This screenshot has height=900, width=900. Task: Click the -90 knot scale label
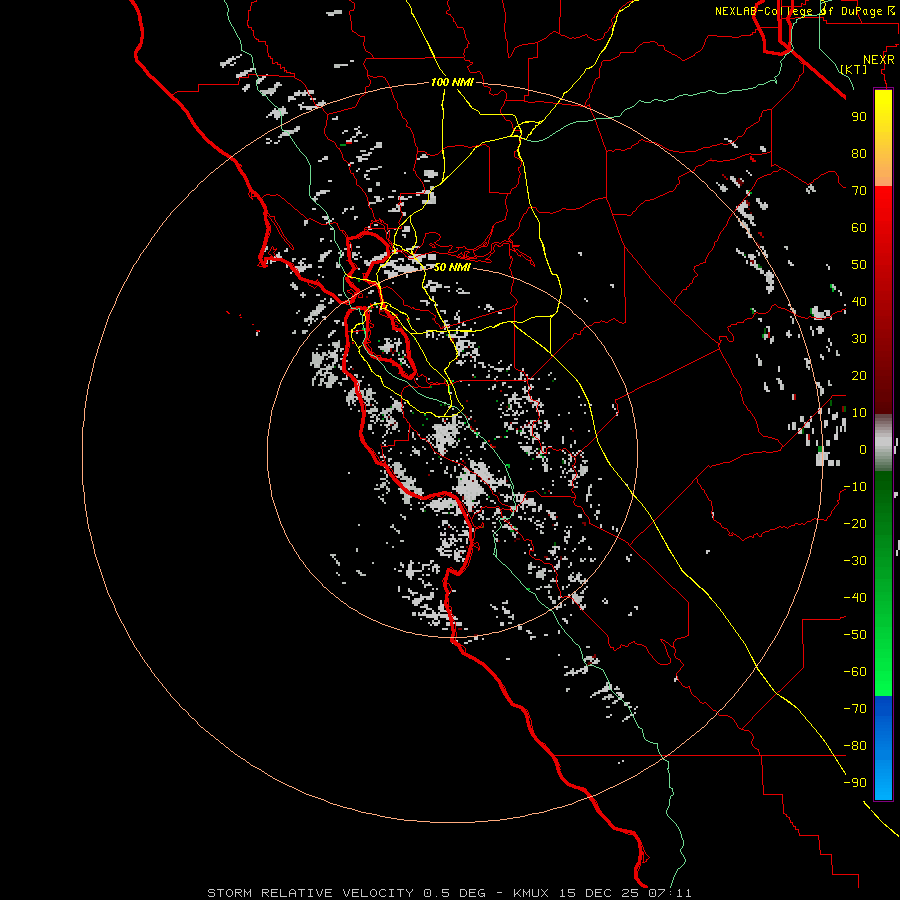[855, 783]
